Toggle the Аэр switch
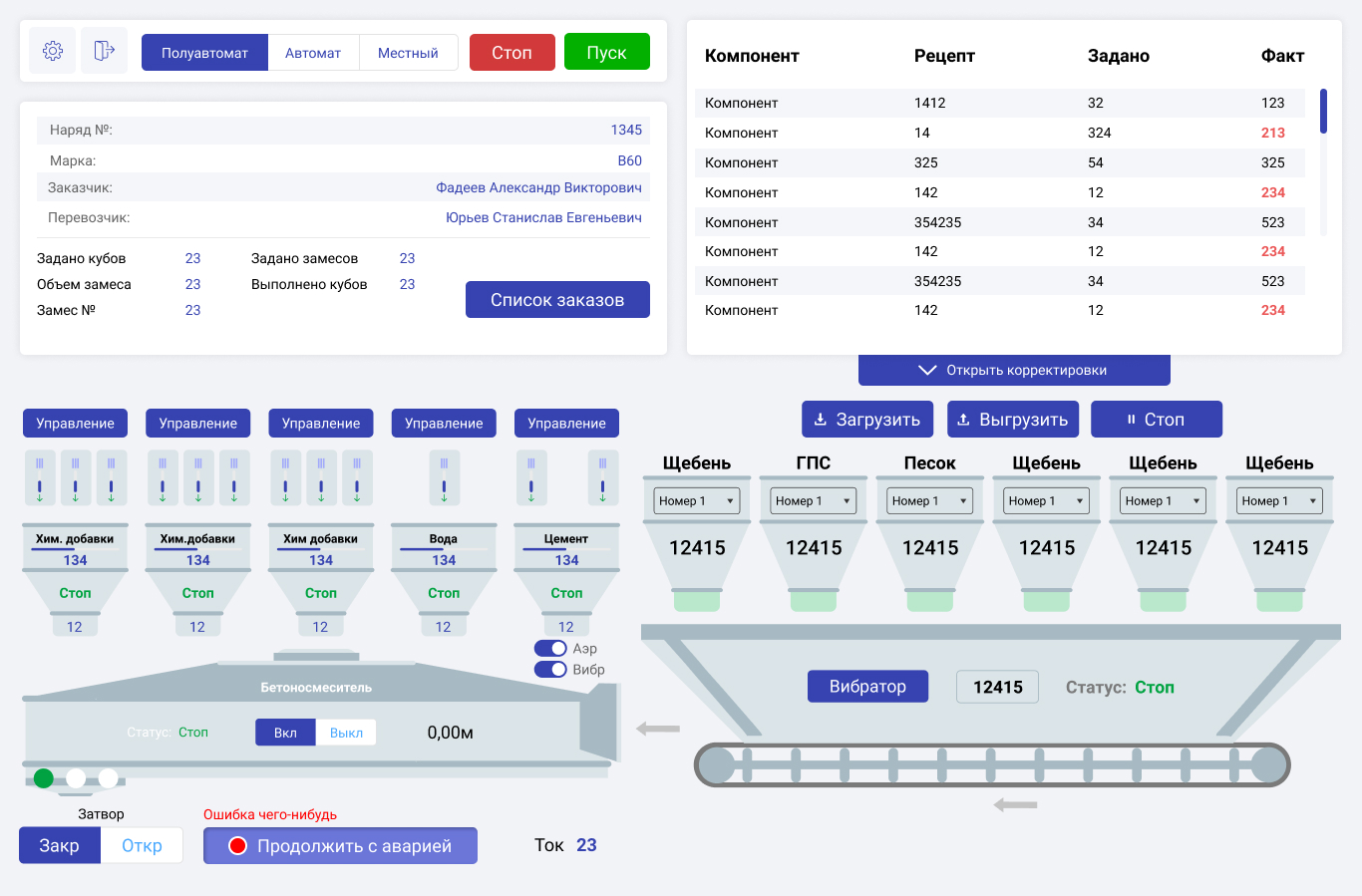The width and height of the screenshot is (1362, 896). click(x=550, y=649)
